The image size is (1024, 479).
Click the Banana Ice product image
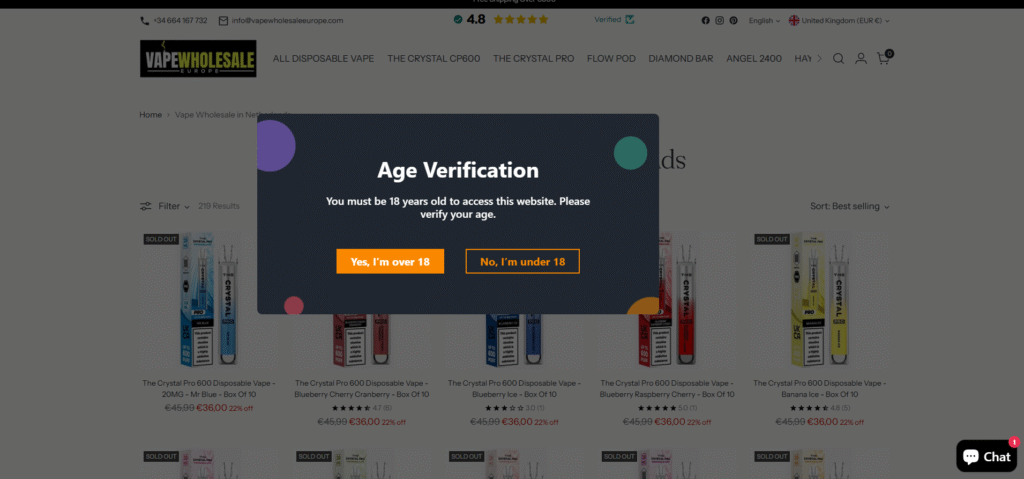[x=820, y=299]
